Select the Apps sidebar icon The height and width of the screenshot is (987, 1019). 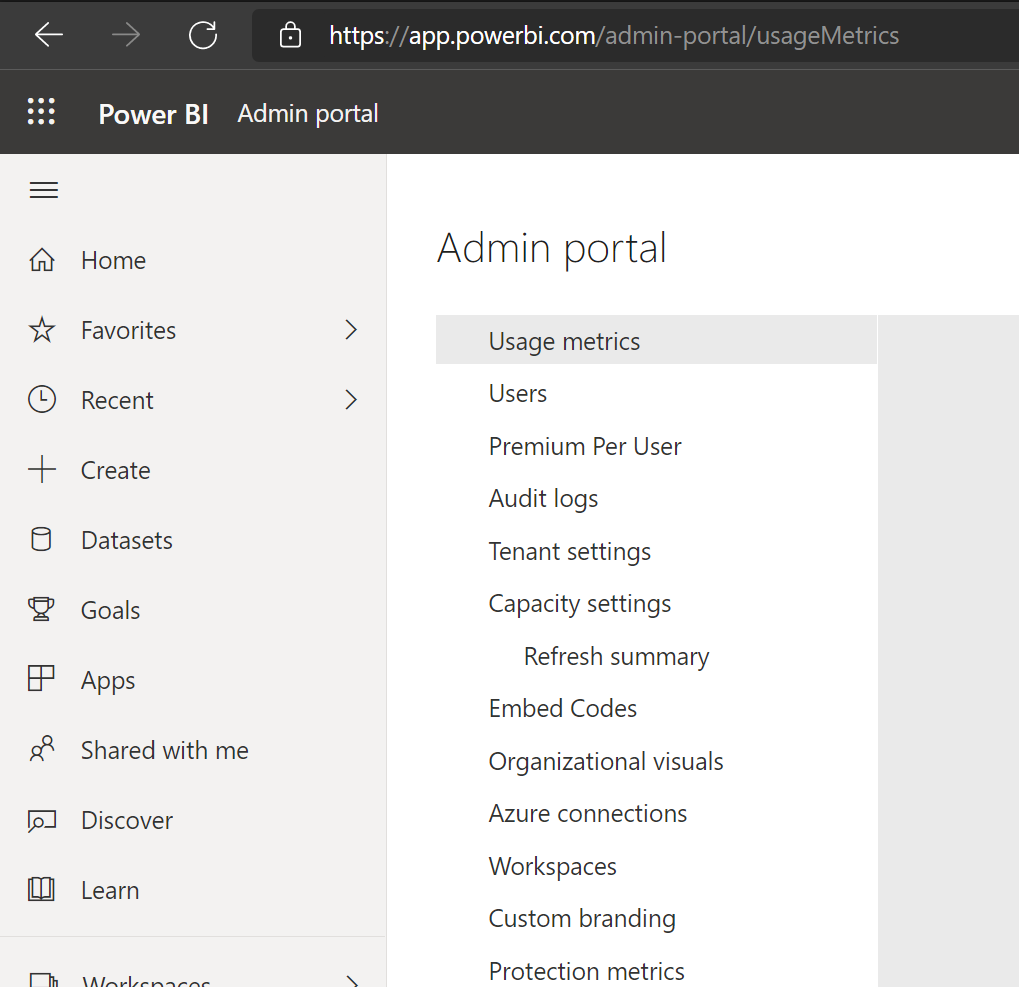[x=42, y=679]
